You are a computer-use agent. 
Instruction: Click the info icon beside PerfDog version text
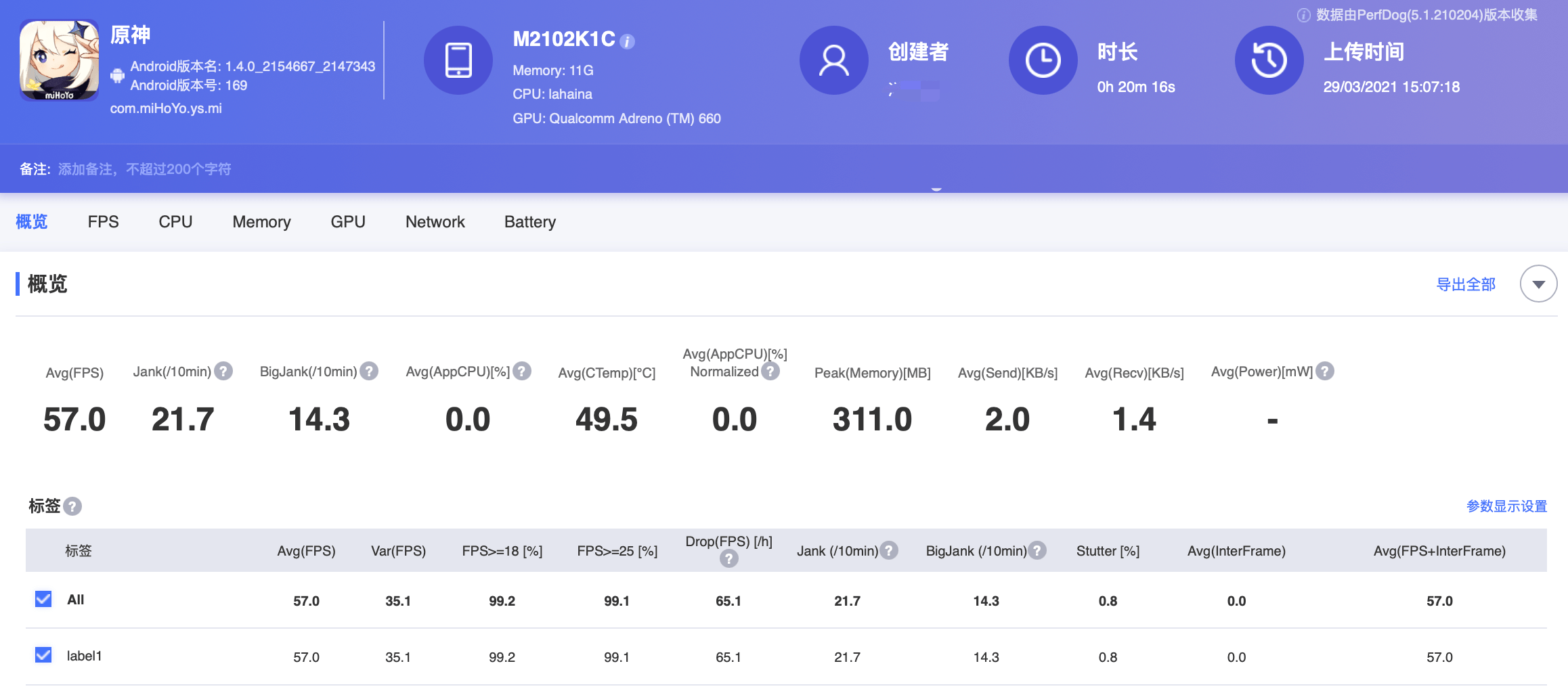1303,15
